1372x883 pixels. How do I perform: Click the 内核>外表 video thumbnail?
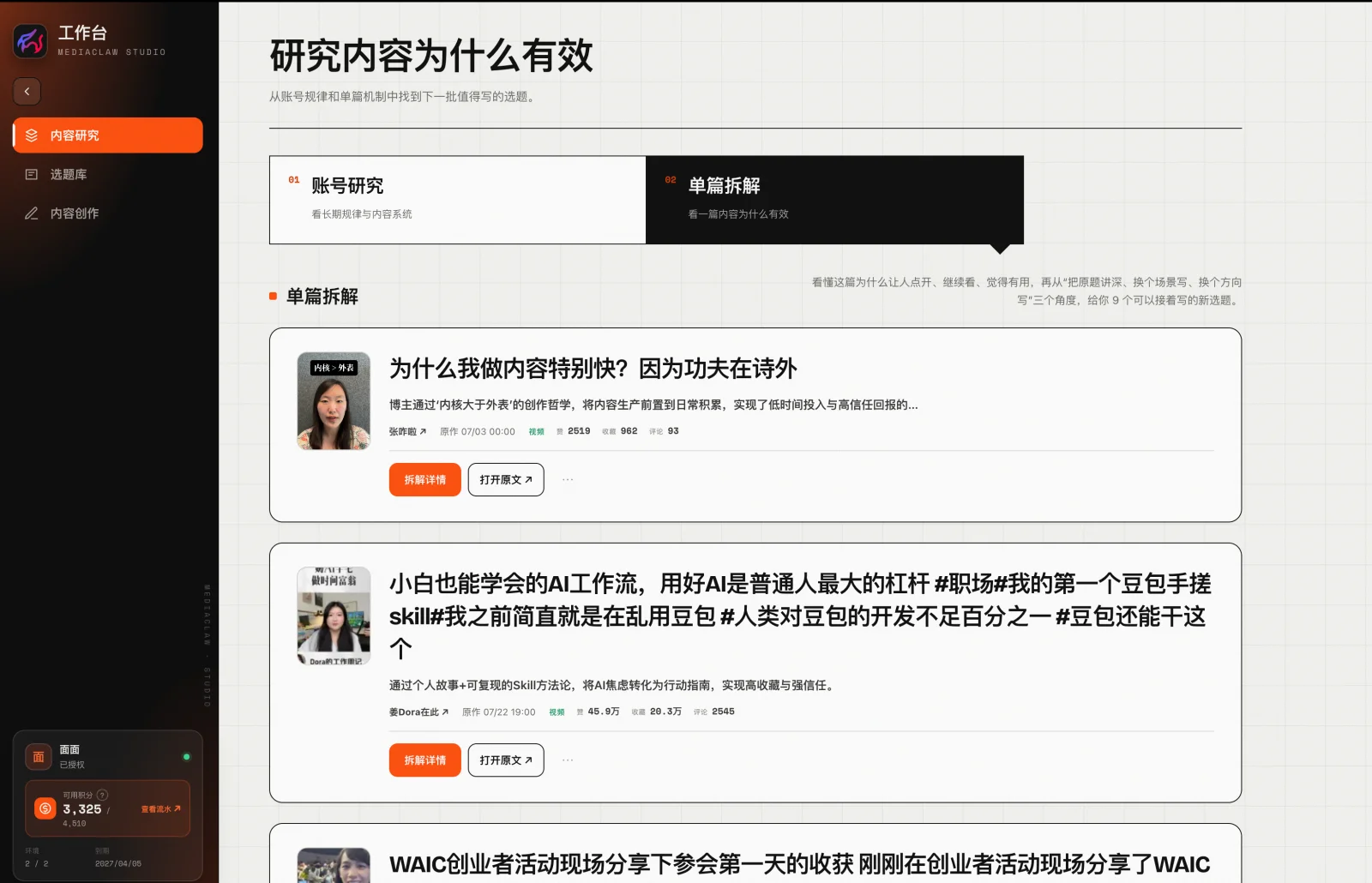[x=334, y=401]
